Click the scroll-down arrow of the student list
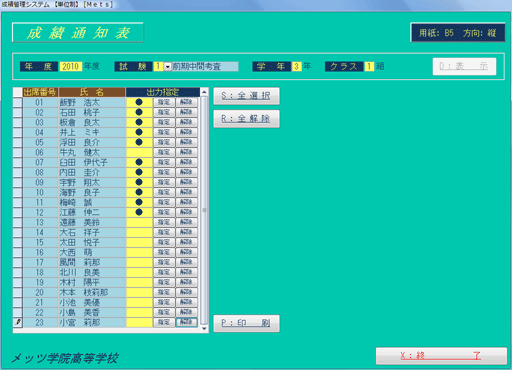Image resolution: width=512 pixels, height=370 pixels. pos(204,329)
